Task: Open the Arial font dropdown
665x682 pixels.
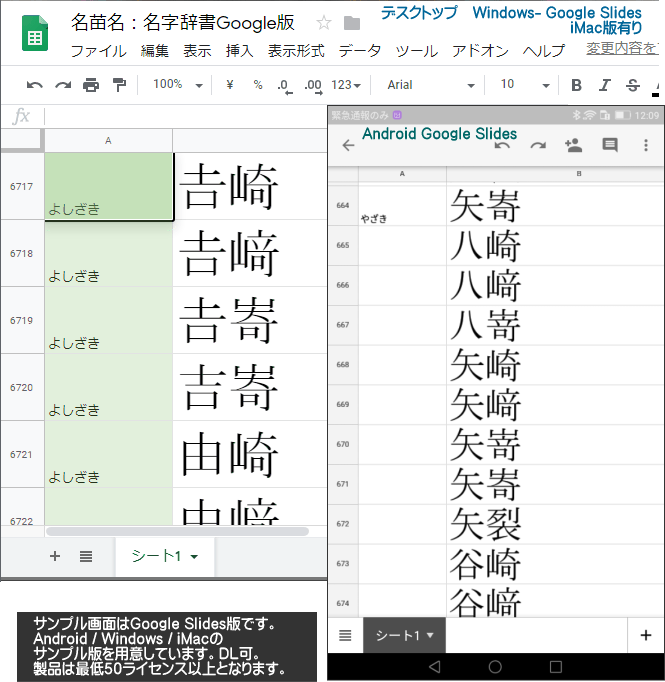Action: point(431,85)
